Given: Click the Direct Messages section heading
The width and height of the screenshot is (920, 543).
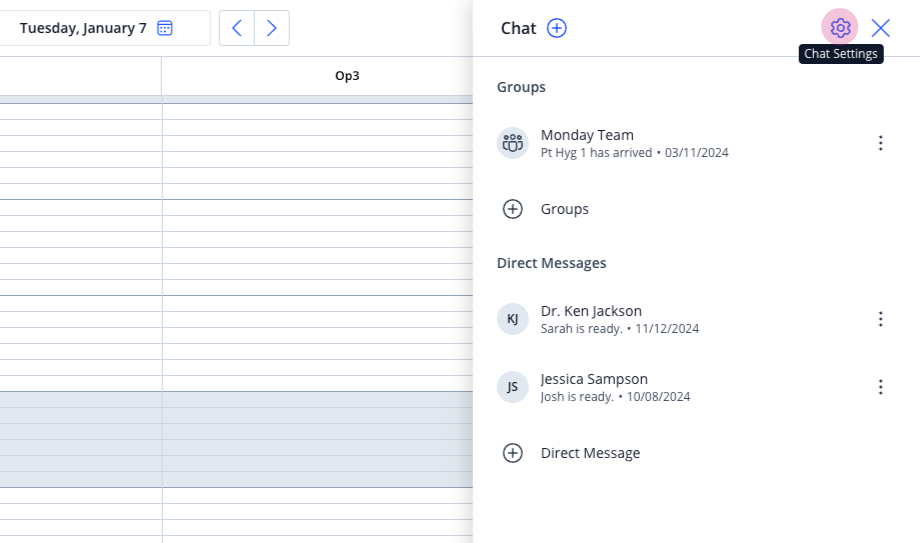Looking at the screenshot, I should (552, 263).
